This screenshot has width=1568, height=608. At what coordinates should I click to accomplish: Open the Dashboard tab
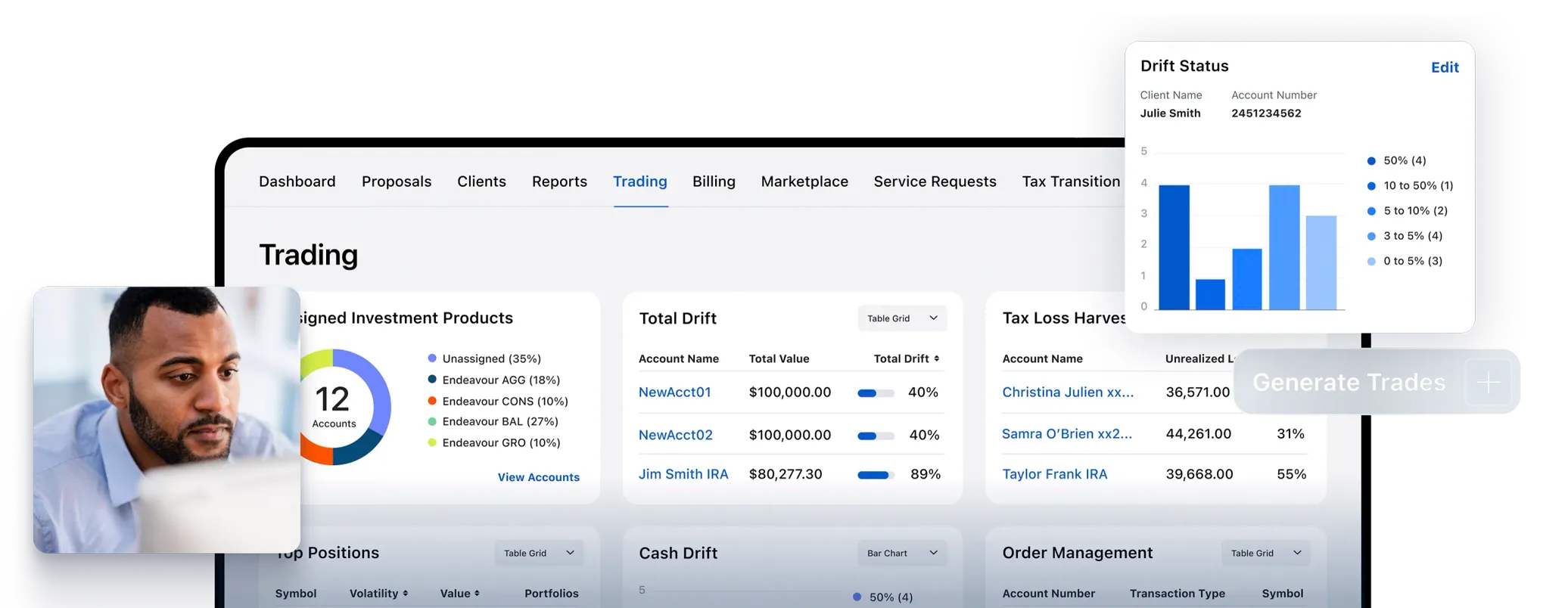[x=297, y=181]
